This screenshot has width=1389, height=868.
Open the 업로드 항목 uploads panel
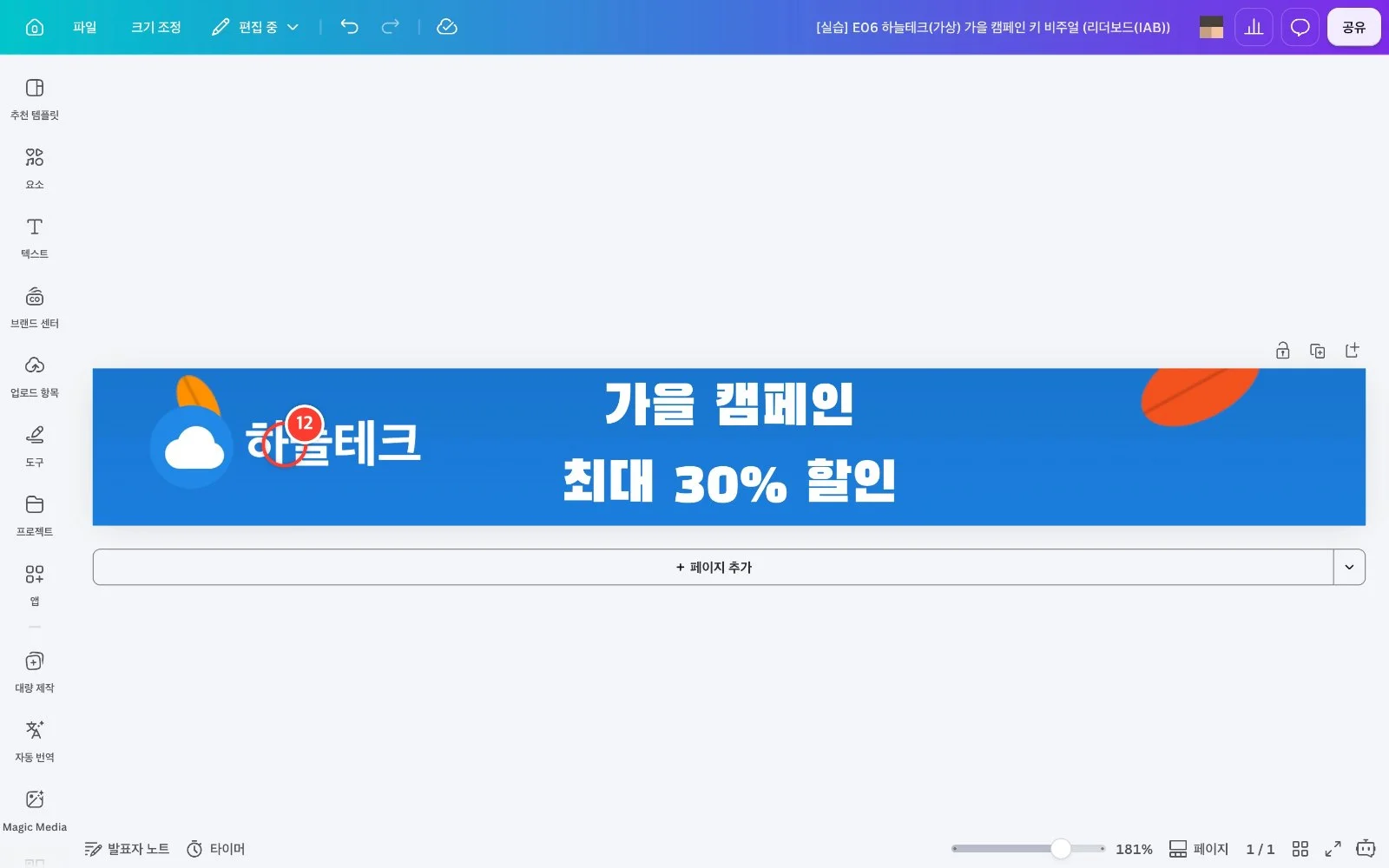[35, 377]
